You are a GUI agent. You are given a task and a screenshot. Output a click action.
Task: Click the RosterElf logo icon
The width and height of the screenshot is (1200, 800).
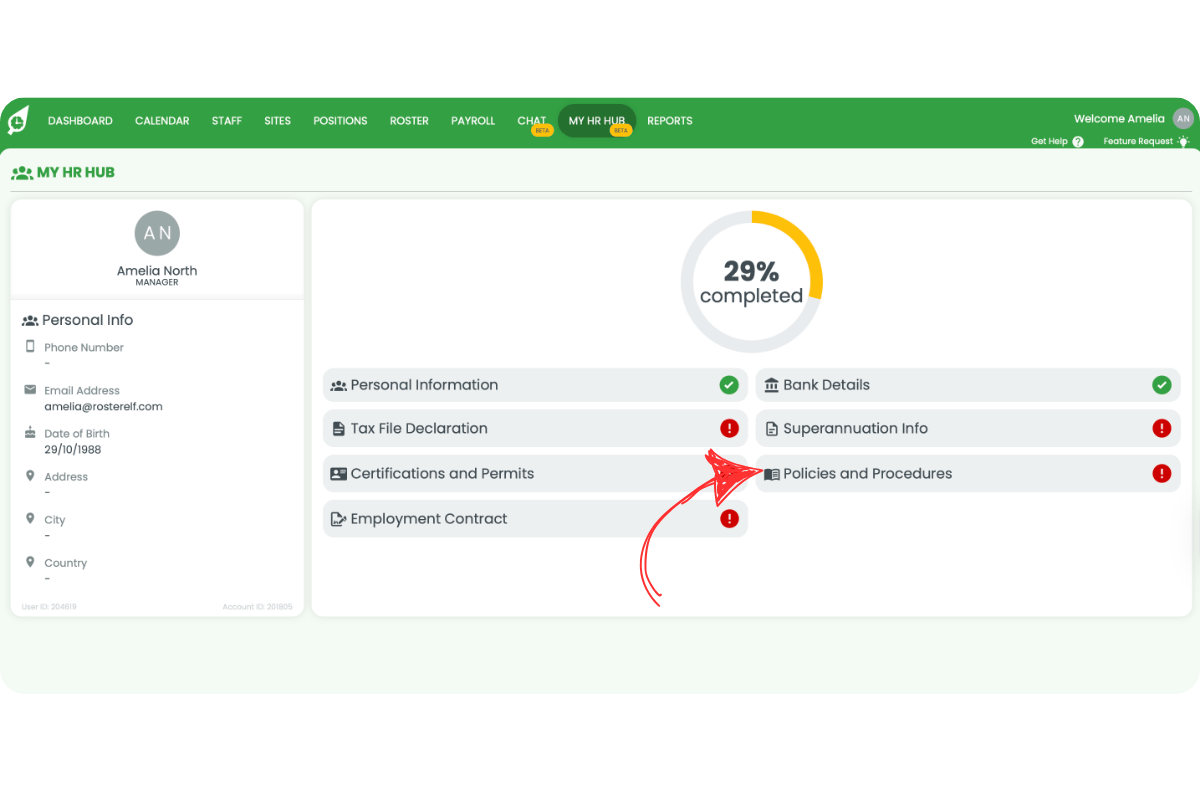pyautogui.click(x=18, y=120)
